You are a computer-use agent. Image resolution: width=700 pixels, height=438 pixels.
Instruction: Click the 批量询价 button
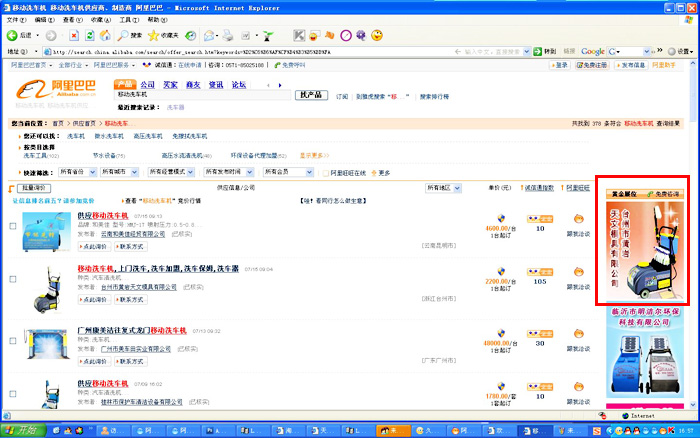pyautogui.click(x=33, y=188)
